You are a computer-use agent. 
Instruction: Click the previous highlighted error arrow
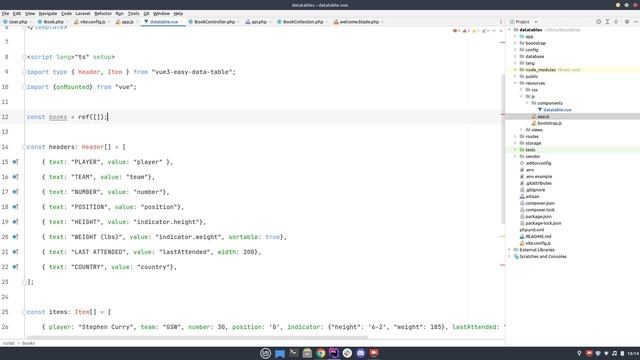(494, 31)
